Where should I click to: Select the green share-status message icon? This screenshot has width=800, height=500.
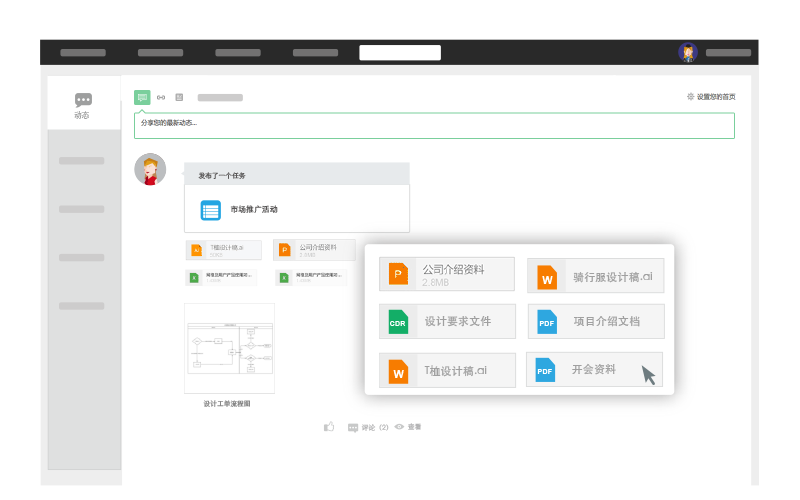pyautogui.click(x=142, y=97)
